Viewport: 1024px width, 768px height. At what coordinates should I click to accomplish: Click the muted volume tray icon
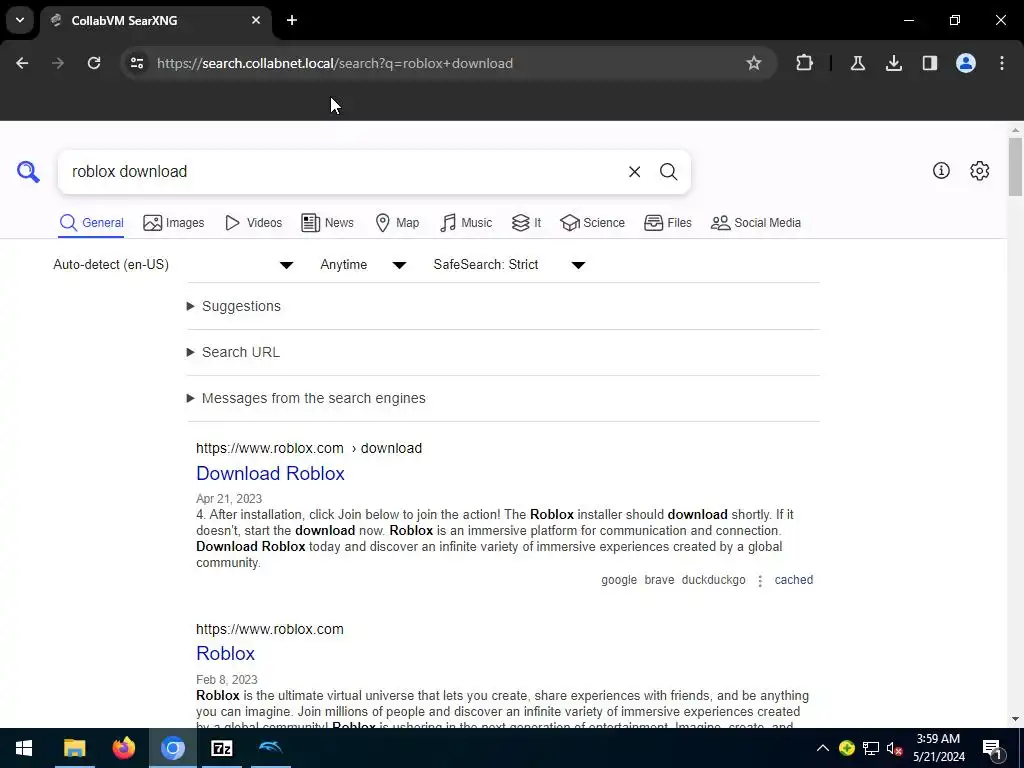coord(894,748)
